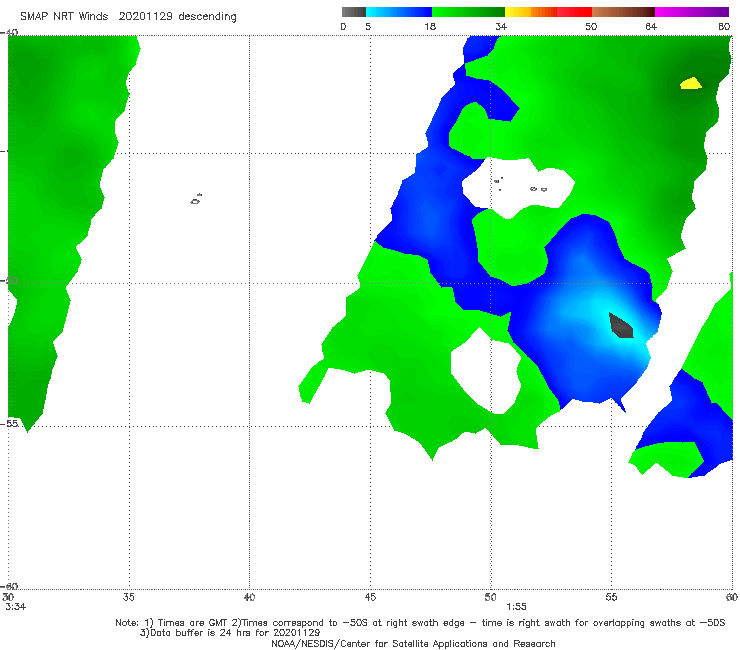This screenshot has width=740, height=650.
Task: Click the latitude label '-55' on the left axis
Action: [10, 423]
